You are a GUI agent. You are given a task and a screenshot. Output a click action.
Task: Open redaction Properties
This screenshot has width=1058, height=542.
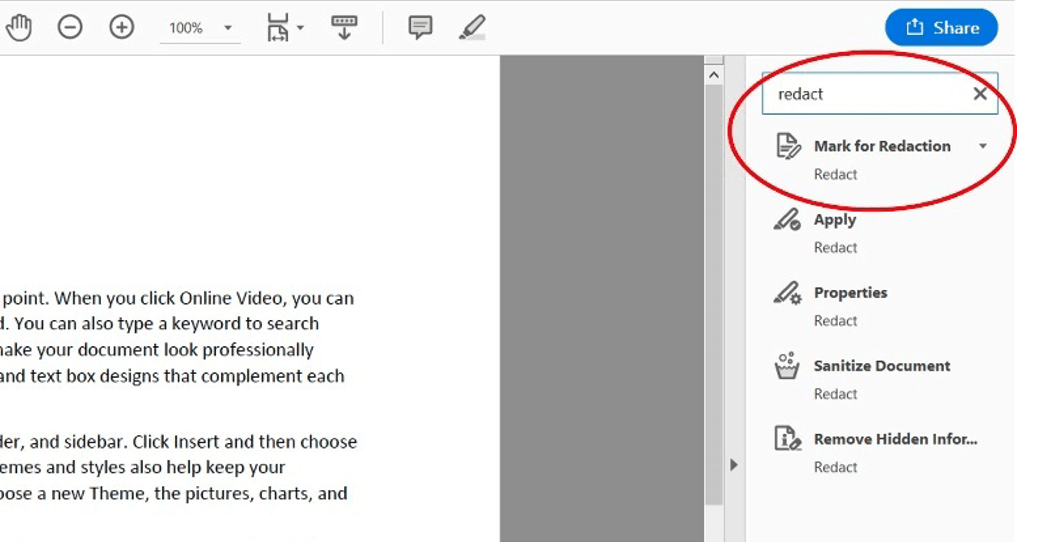click(x=850, y=293)
